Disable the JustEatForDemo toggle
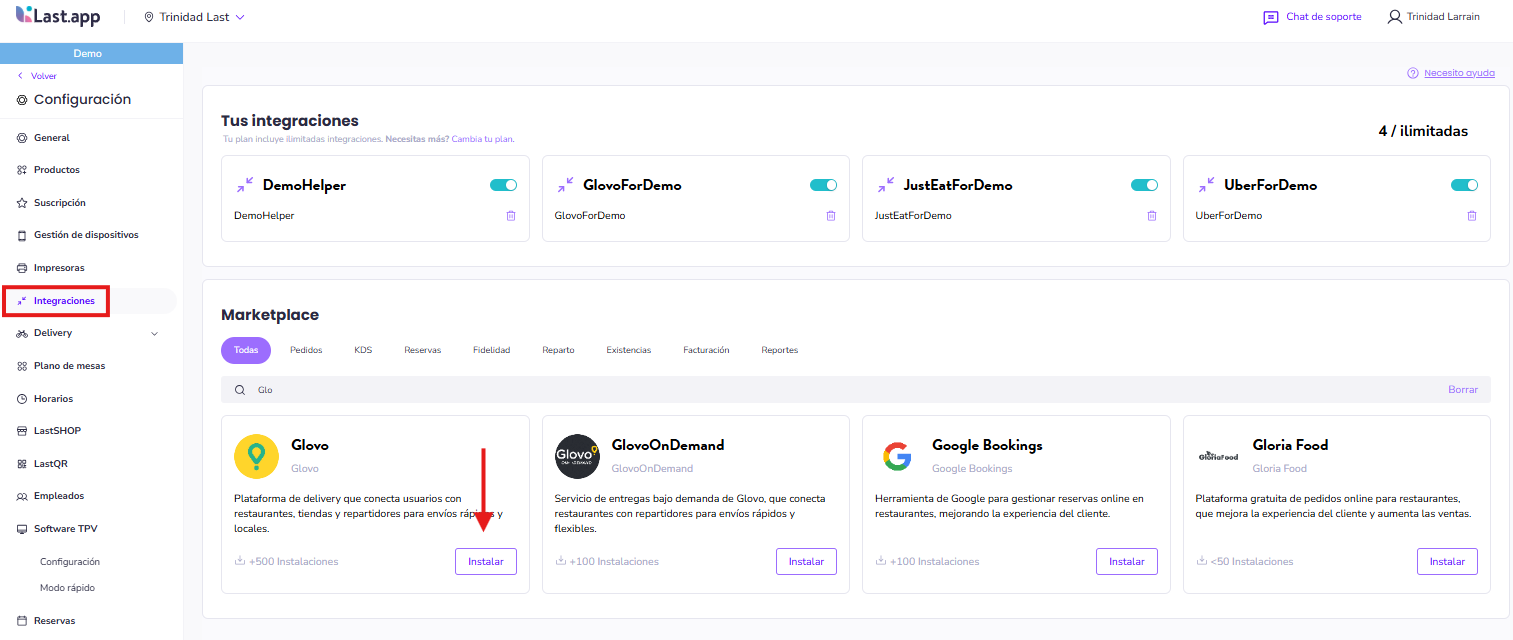 [x=1144, y=185]
